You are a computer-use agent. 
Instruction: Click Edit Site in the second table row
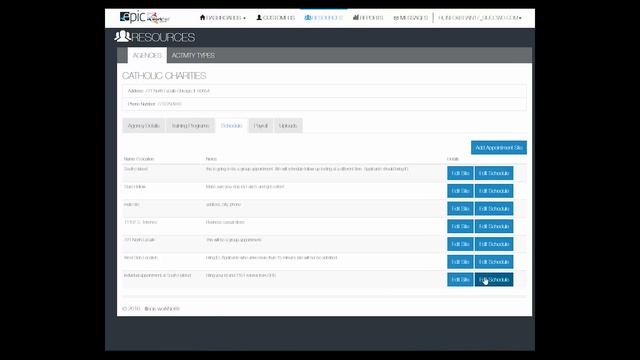pyautogui.click(x=460, y=191)
